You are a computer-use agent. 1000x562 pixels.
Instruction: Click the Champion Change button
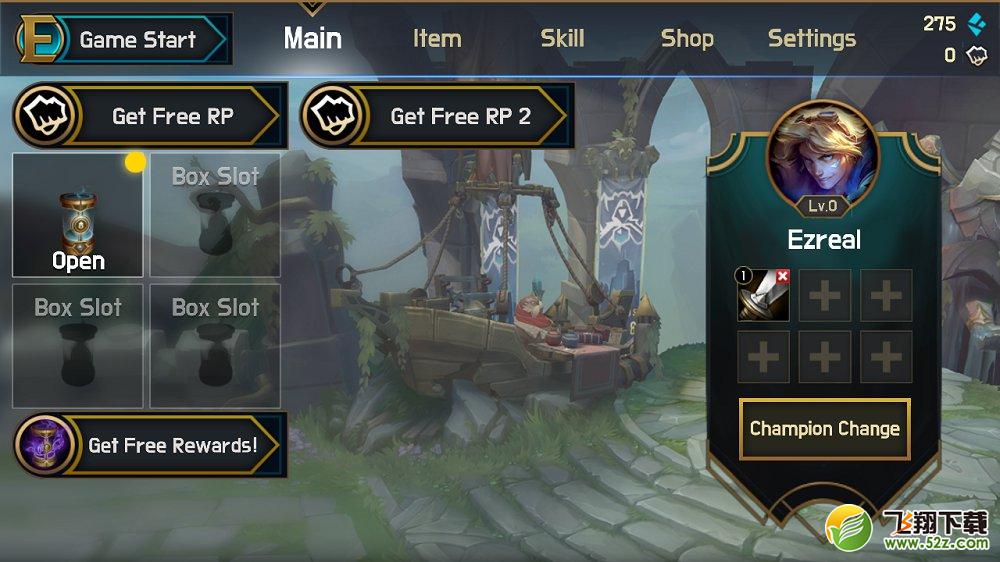point(824,429)
